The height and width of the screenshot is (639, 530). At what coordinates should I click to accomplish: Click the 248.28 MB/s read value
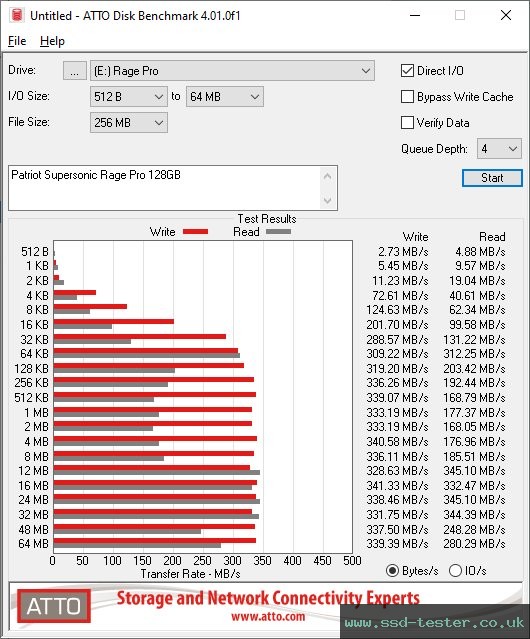pos(474,529)
